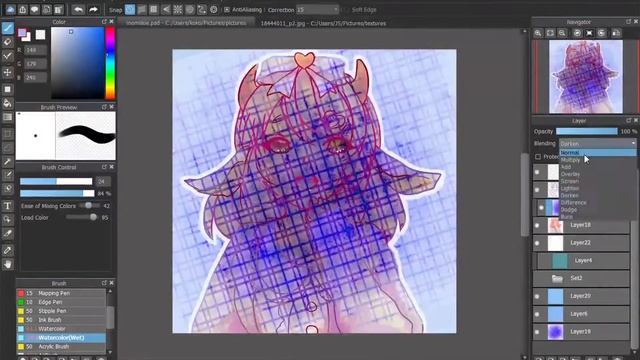640x360 pixels.
Task: Enable the vanishing point snap guide
Action: [x=166, y=9]
